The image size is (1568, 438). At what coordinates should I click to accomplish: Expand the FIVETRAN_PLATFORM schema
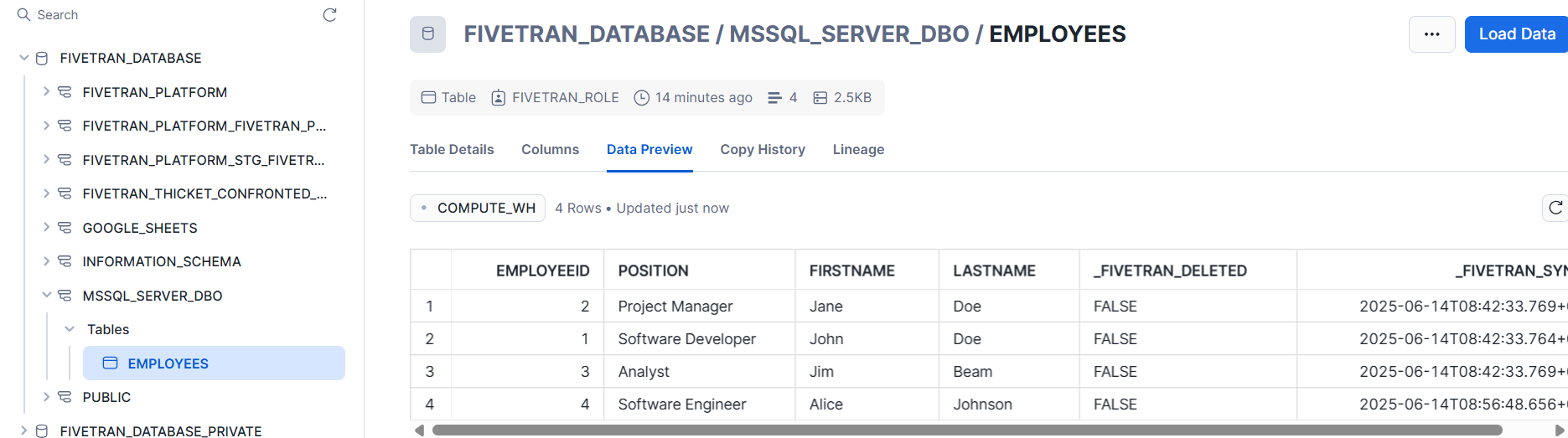click(47, 92)
